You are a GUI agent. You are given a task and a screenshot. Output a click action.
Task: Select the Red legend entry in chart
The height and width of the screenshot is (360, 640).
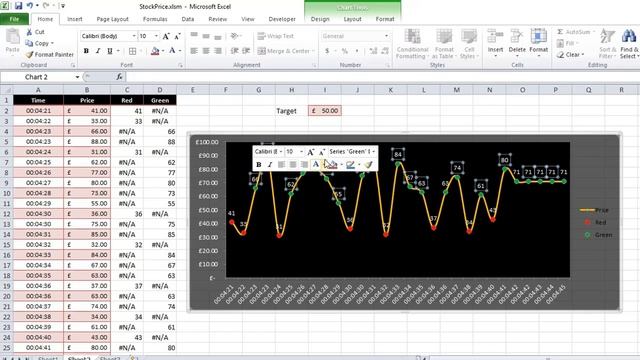coord(595,222)
